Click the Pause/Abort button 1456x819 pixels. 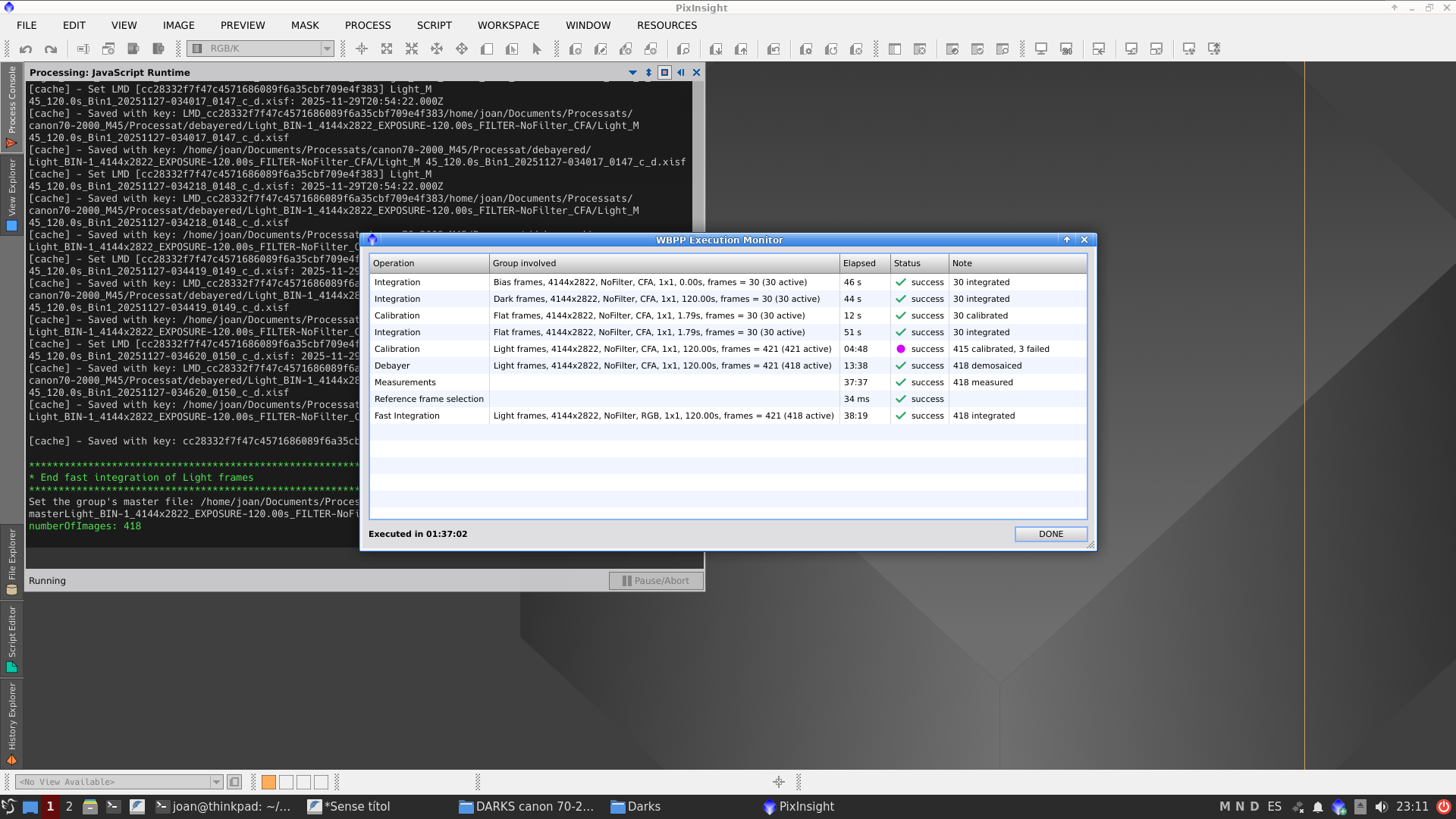click(656, 581)
